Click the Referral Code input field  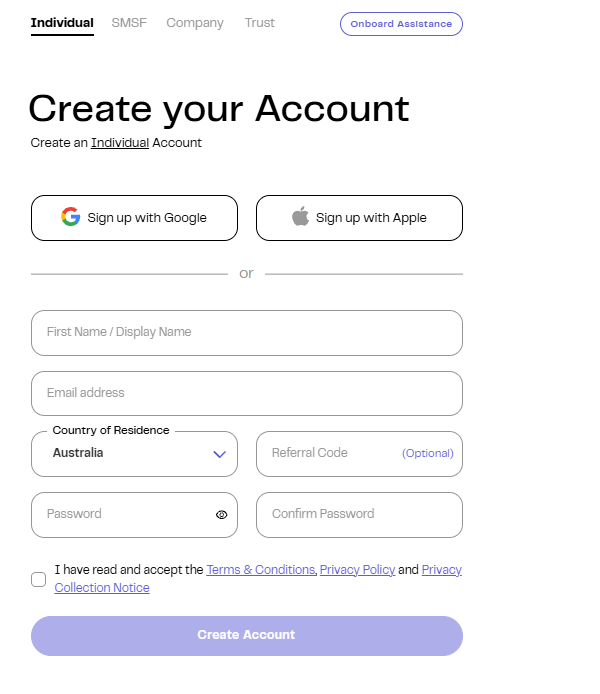(330, 454)
